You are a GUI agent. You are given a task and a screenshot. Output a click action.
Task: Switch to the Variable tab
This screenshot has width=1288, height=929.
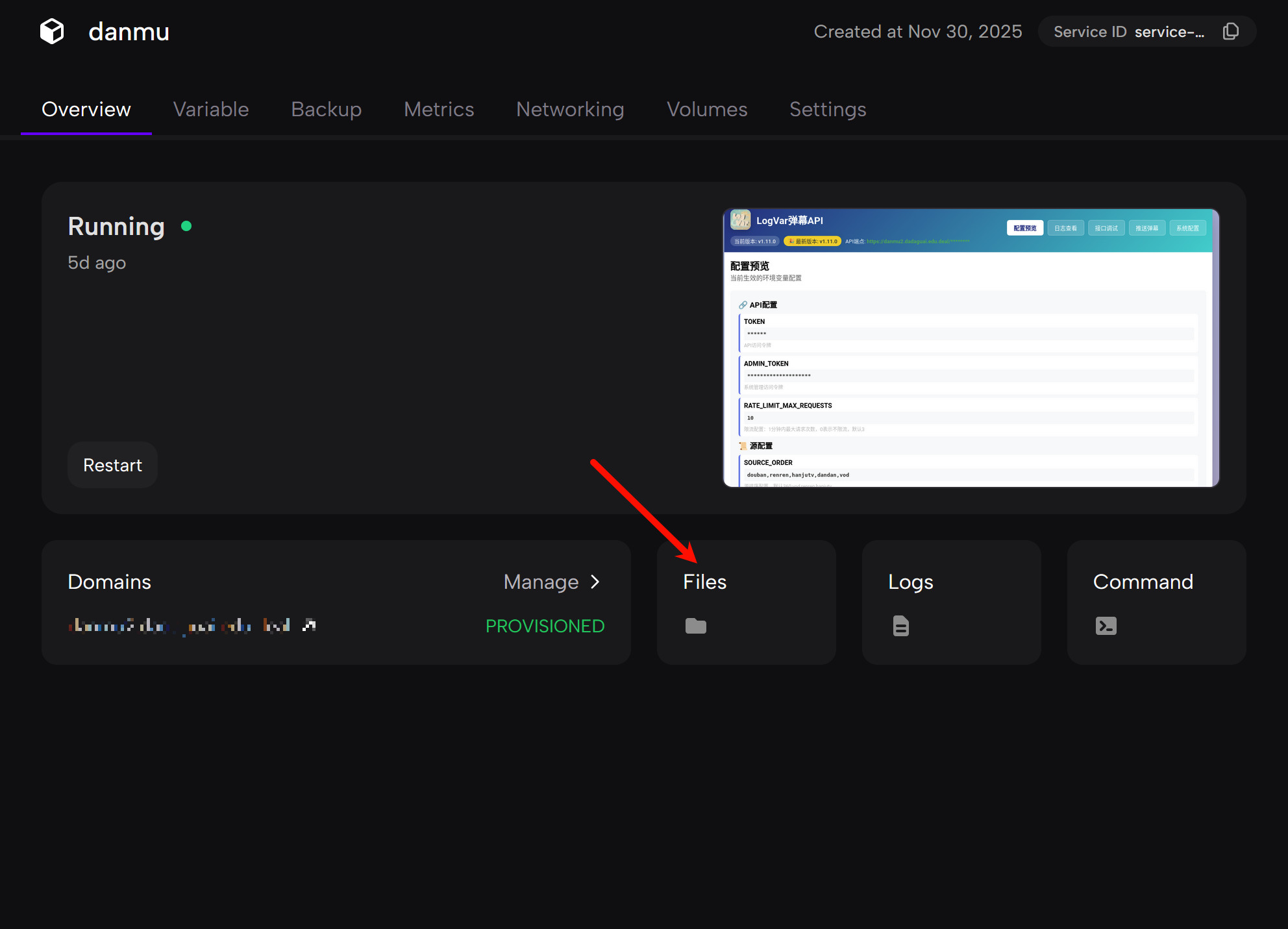[211, 109]
